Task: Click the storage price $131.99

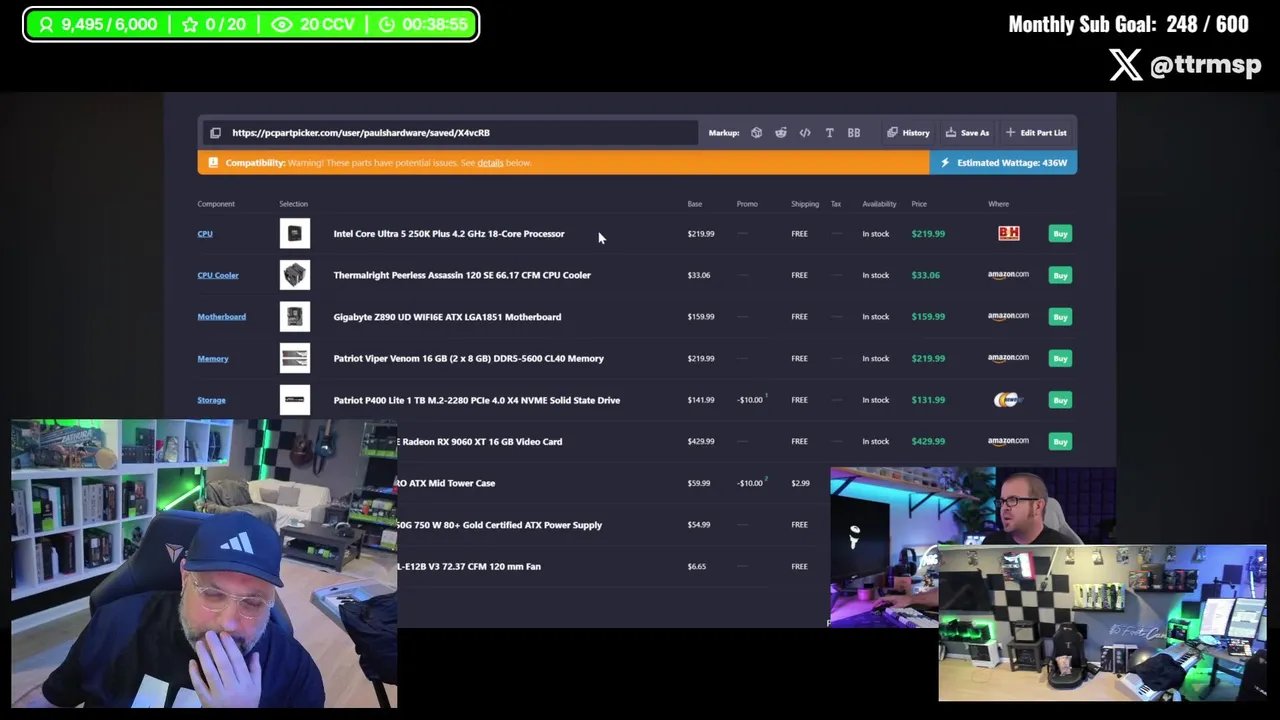Action: tap(928, 400)
